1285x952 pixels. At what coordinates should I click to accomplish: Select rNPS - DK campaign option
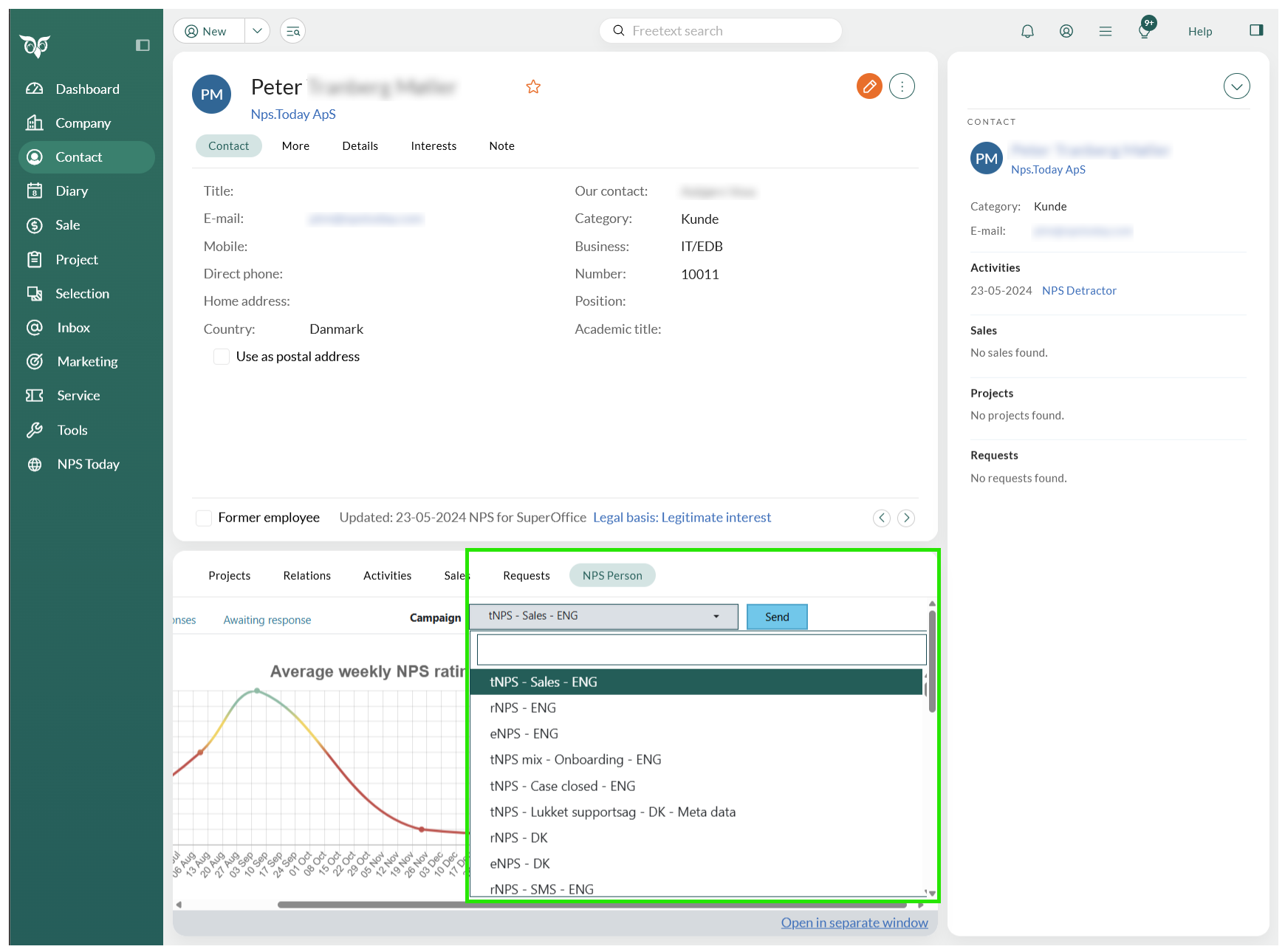click(x=518, y=838)
